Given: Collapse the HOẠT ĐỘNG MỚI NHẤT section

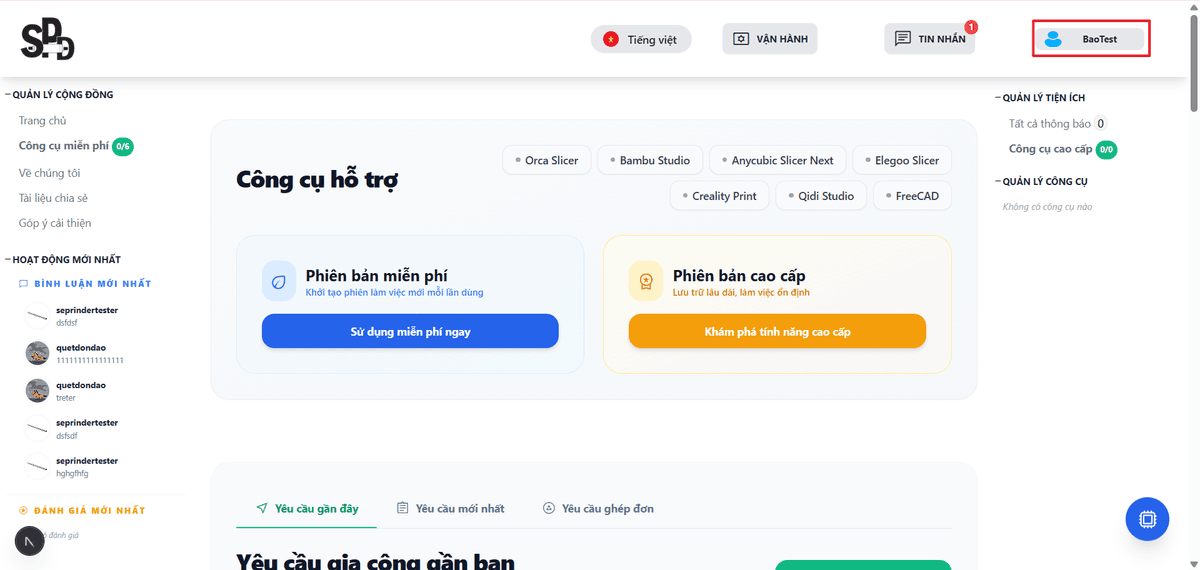Looking at the screenshot, I should [x=63, y=260].
